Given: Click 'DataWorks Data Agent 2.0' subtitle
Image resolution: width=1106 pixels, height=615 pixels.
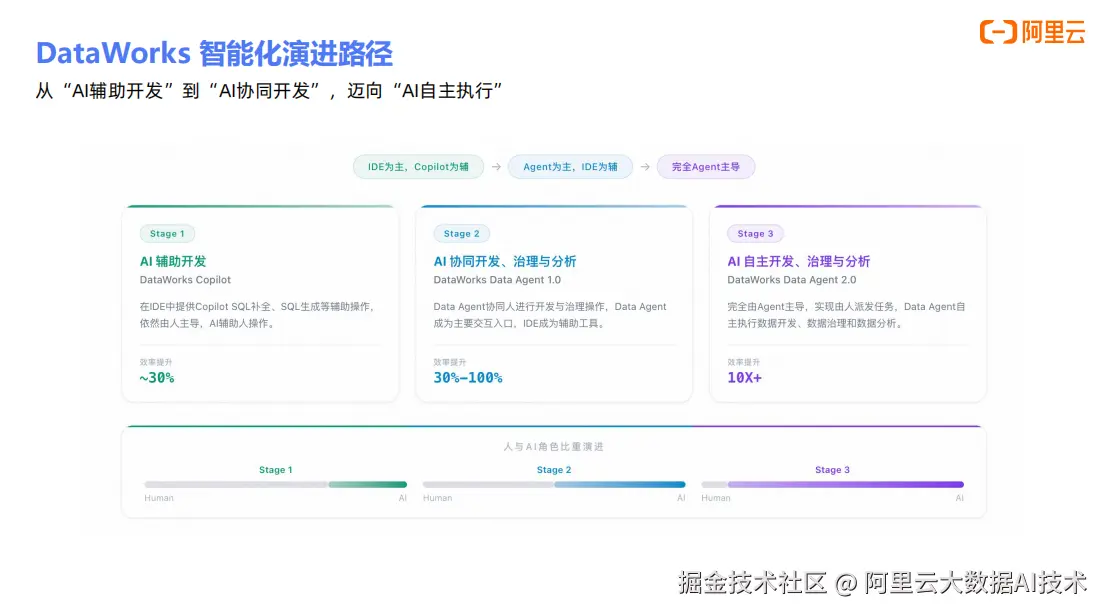Looking at the screenshot, I should 791,280.
